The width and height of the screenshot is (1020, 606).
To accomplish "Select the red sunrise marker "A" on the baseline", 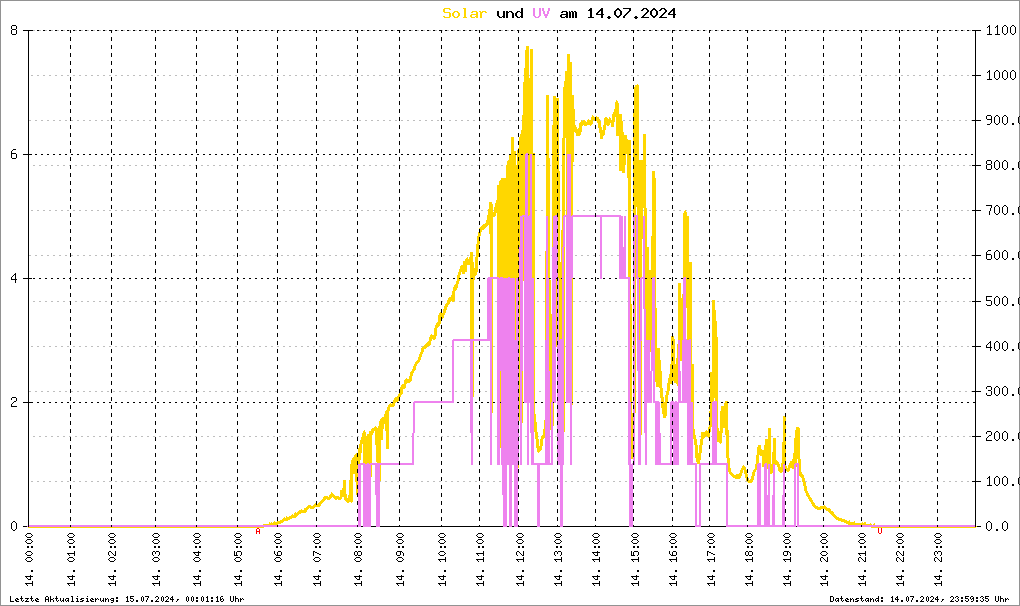I will coord(258,531).
